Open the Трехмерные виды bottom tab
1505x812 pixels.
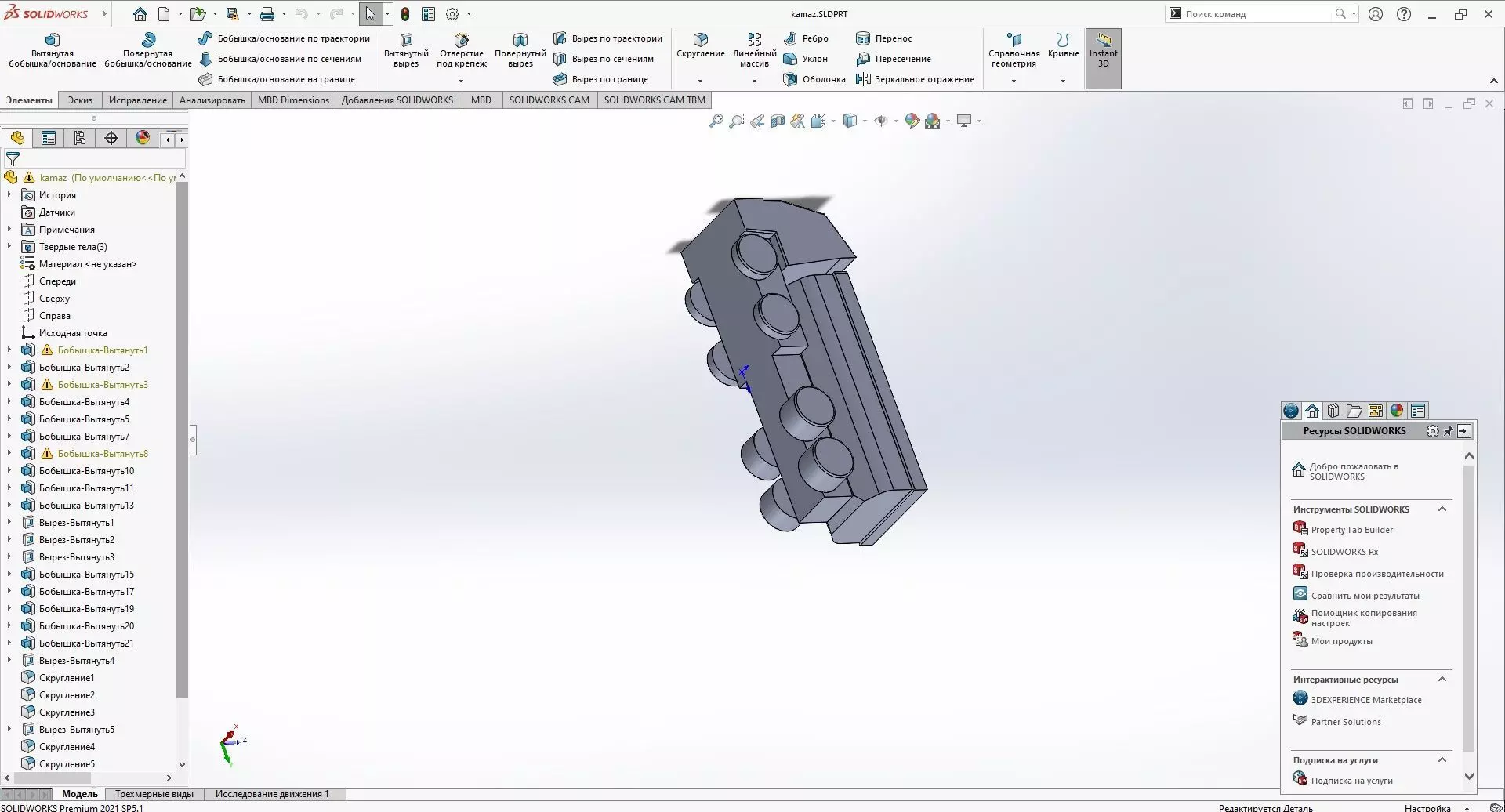click(154, 794)
